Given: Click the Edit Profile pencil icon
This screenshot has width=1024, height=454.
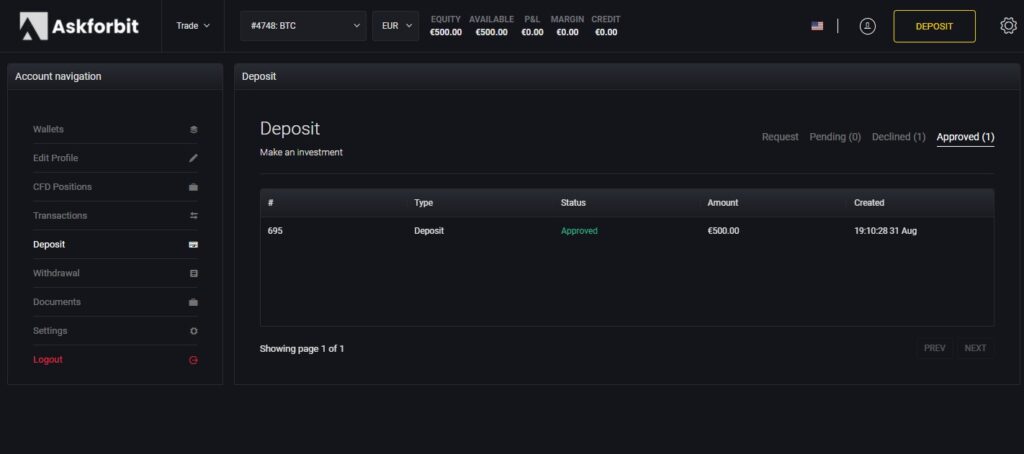Looking at the screenshot, I should coord(193,158).
